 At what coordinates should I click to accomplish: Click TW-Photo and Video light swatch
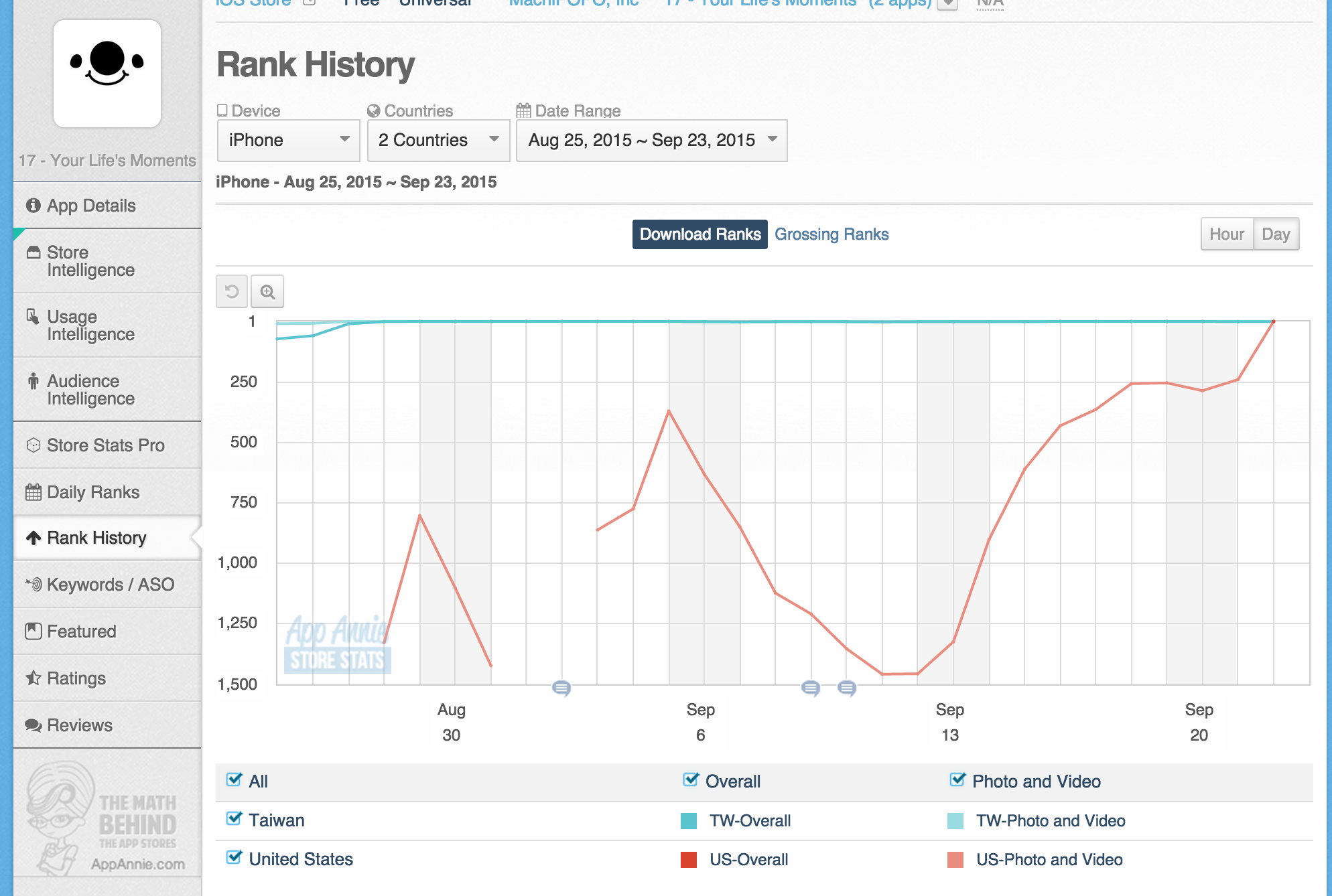(955, 821)
